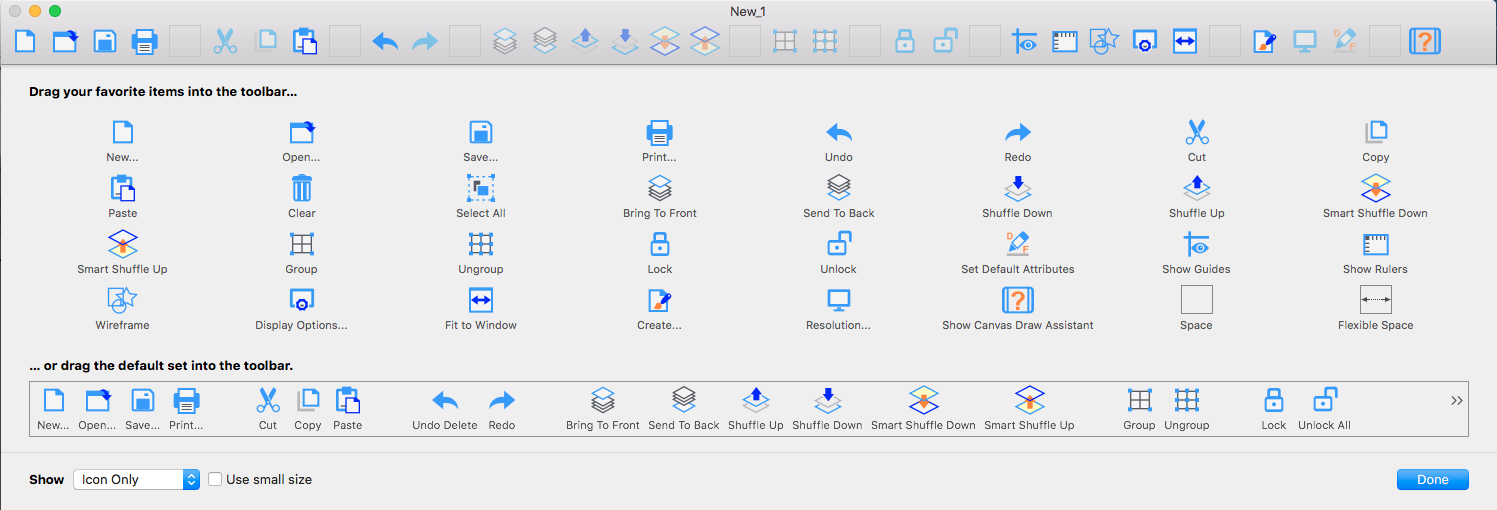Select the Create... palette item
Viewport: 1497px width, 510px height.
pyautogui.click(x=659, y=309)
